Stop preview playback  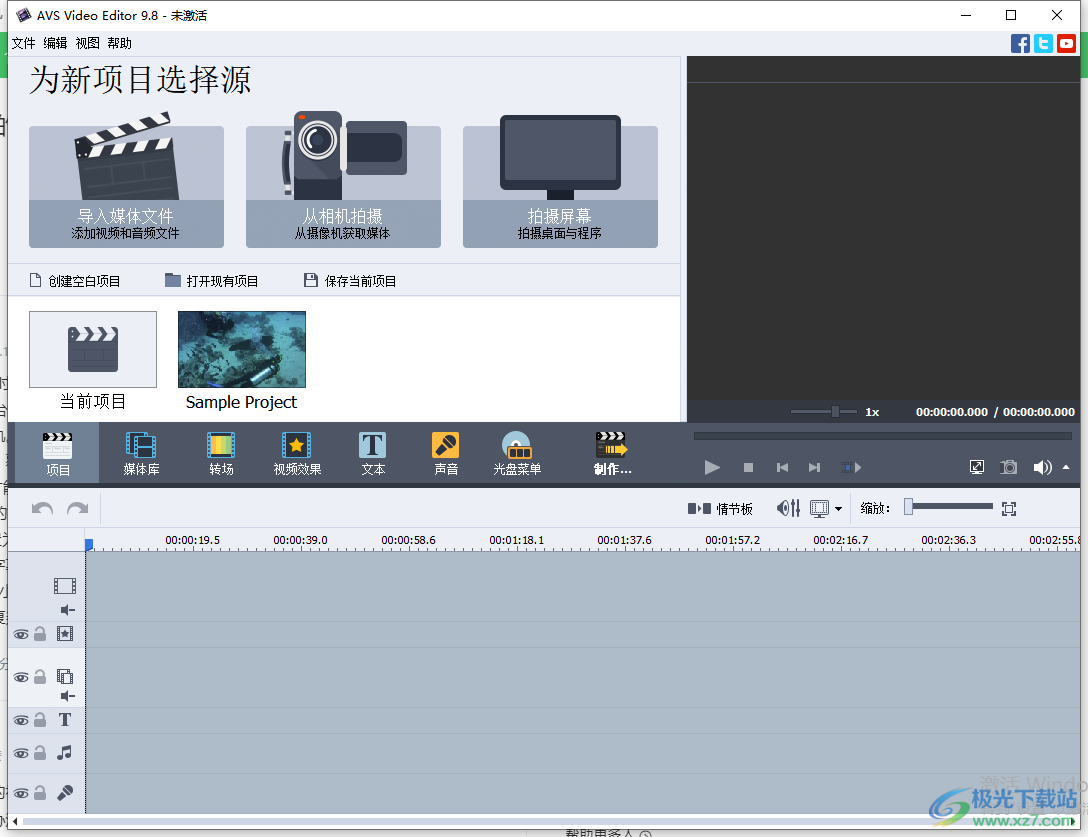748,468
